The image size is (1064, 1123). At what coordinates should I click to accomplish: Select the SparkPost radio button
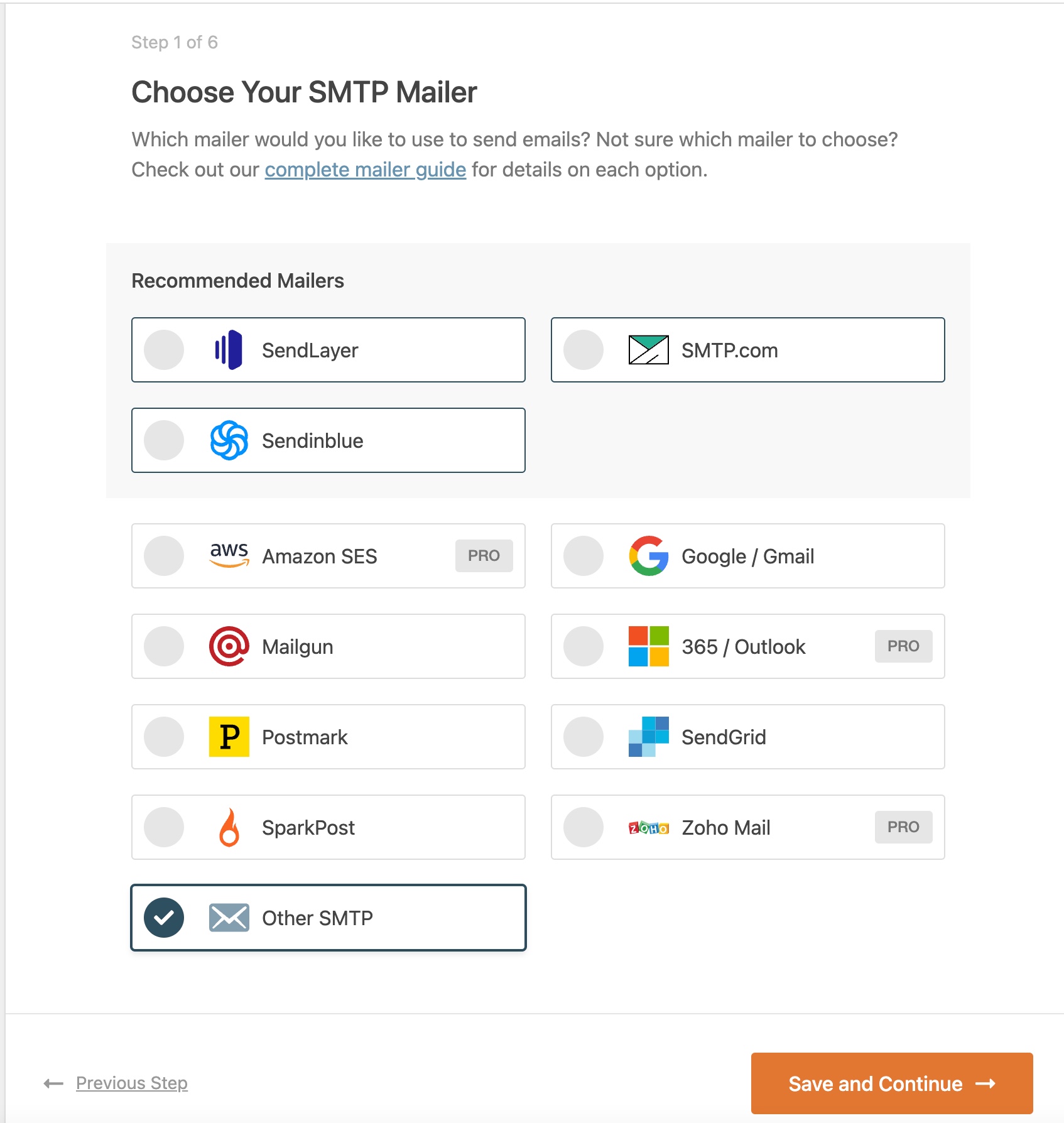164,827
